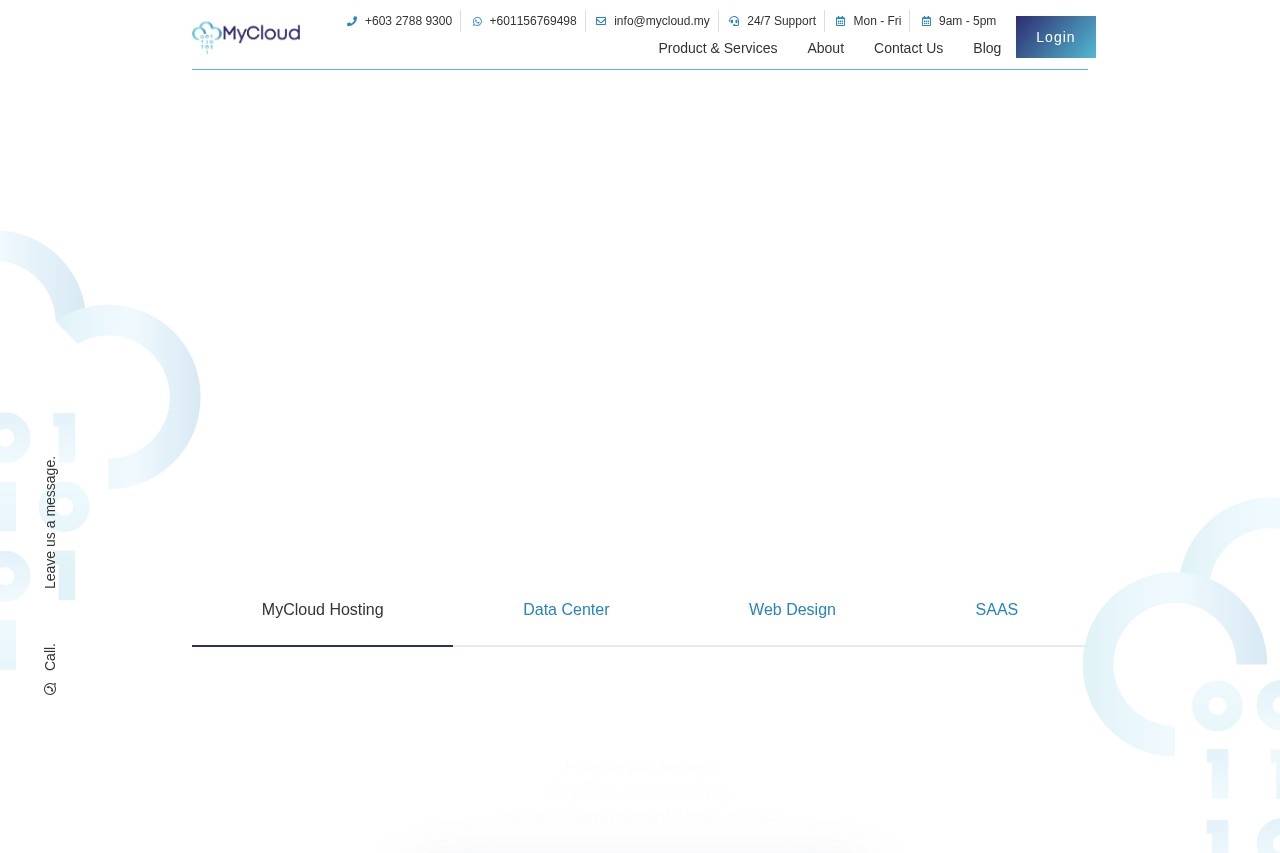Image resolution: width=1280 pixels, height=853 pixels.
Task: Click the phone icon beside +603 2788 9300
Action: 352,21
